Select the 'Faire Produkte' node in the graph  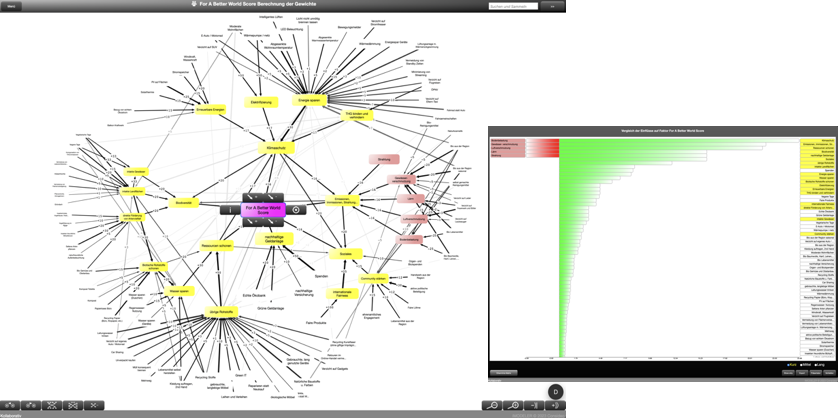316,323
